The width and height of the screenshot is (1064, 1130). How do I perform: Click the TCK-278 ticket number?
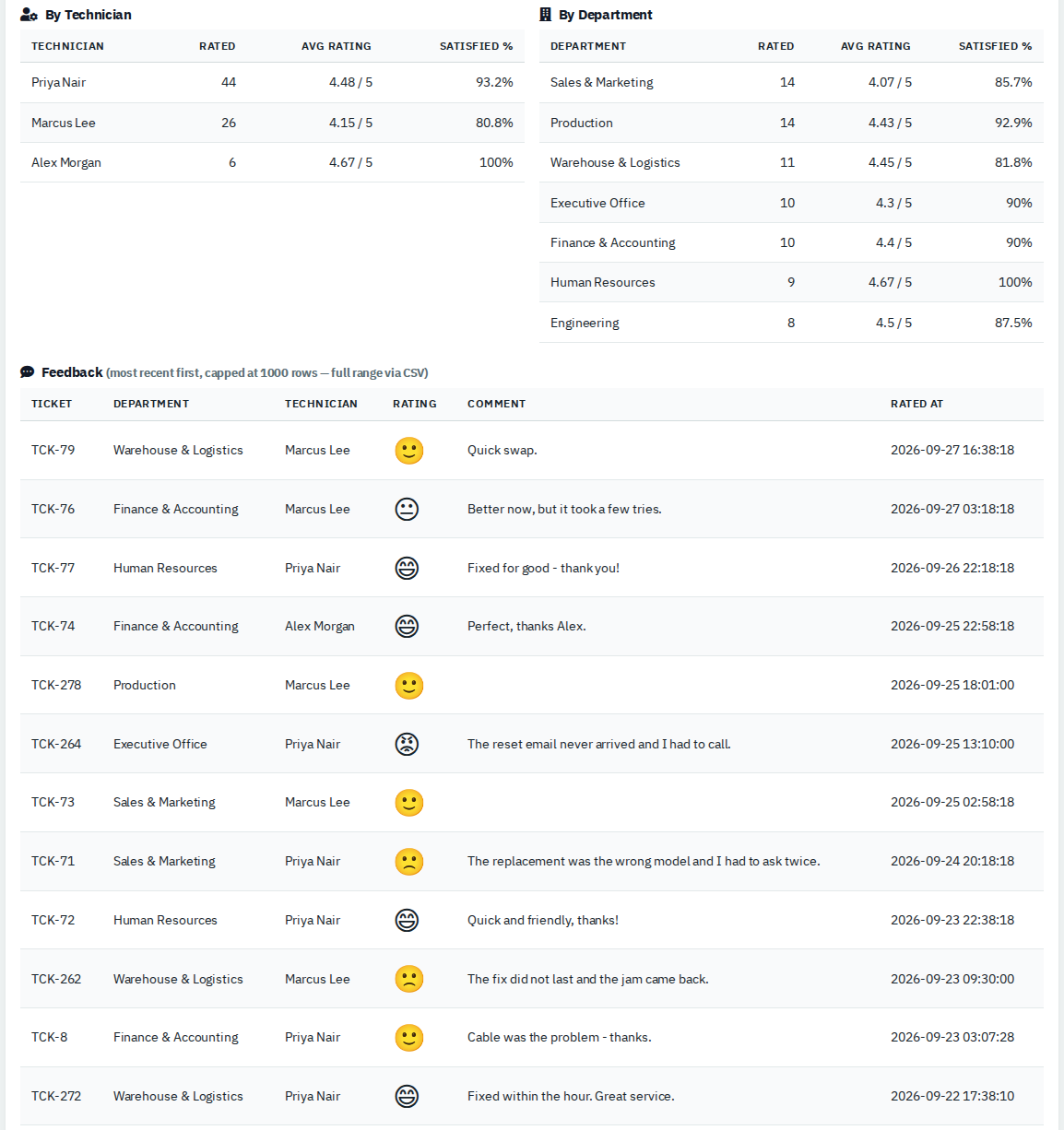pyautogui.click(x=56, y=685)
